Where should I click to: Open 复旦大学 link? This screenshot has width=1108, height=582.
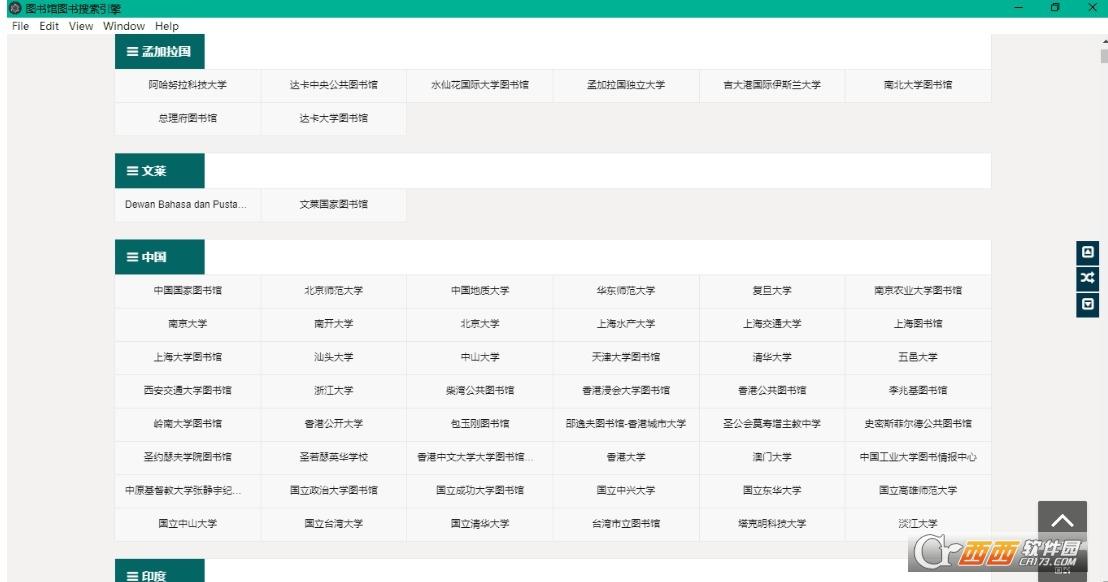point(772,290)
